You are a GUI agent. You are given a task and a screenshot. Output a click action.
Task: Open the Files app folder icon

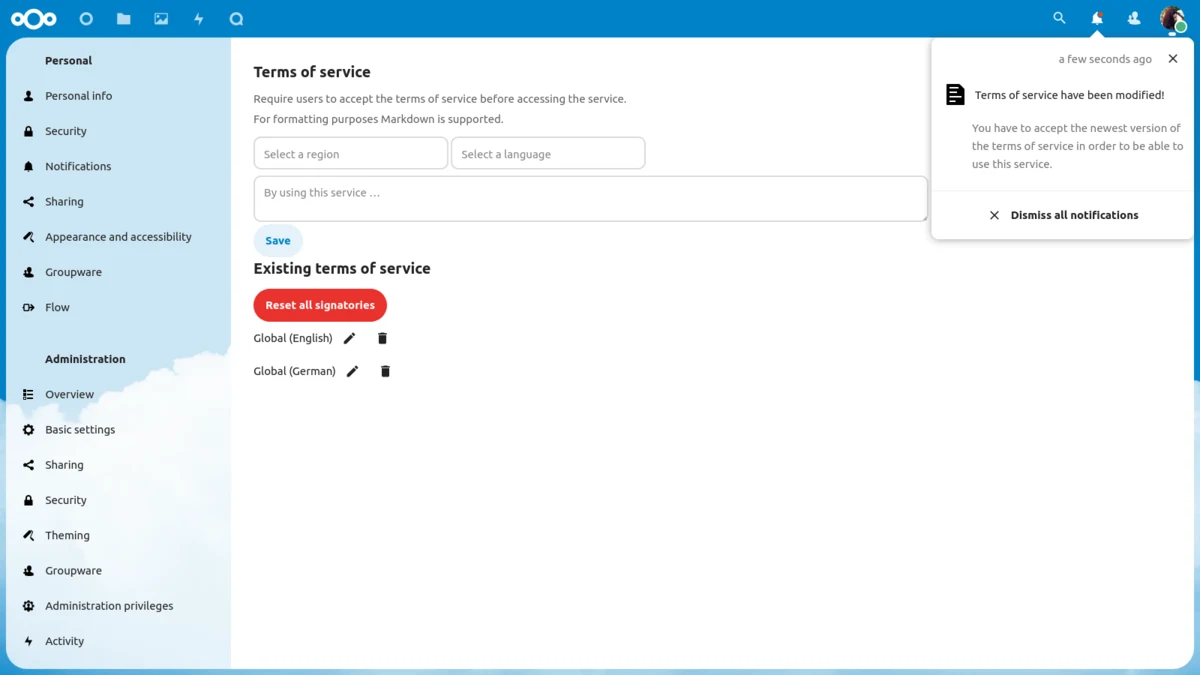(x=124, y=19)
